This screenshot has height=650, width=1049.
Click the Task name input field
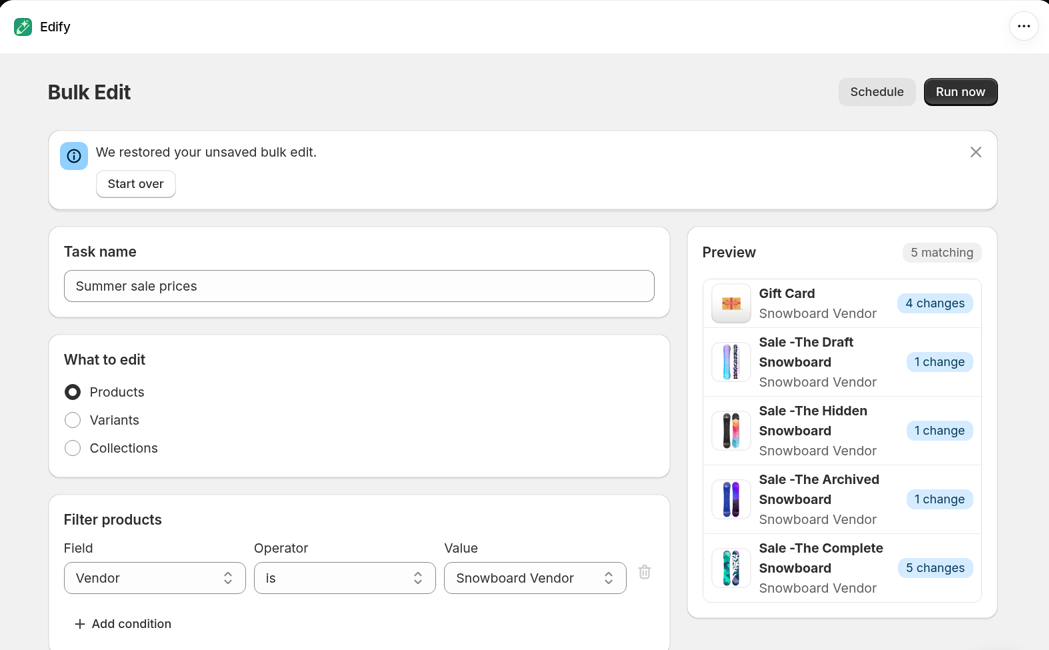(359, 286)
